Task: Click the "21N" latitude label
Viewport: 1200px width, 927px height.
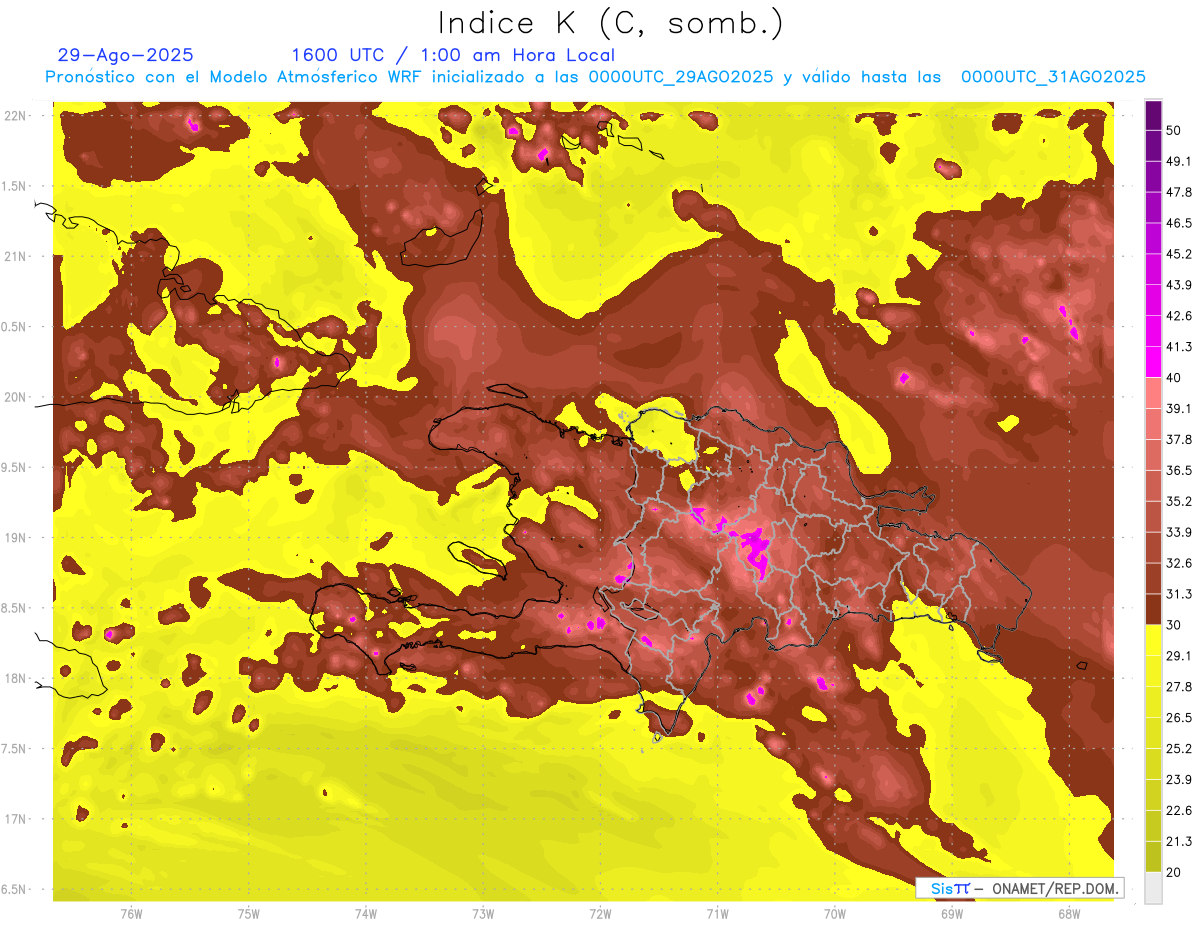Action: [16, 257]
